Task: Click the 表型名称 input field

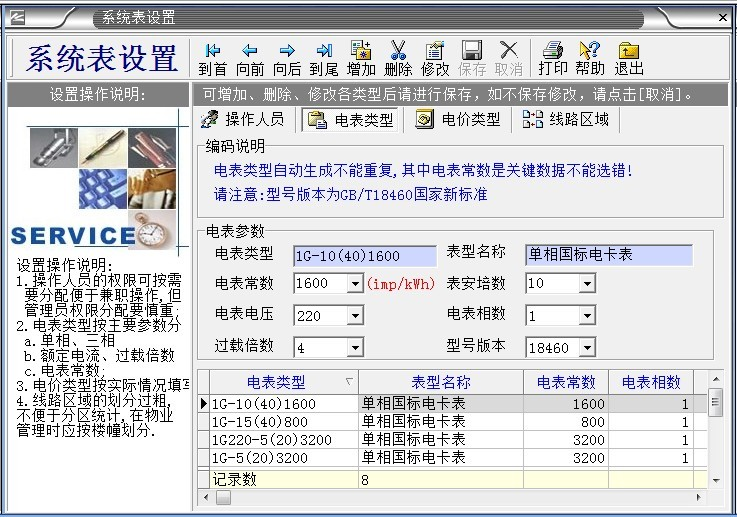Action: coord(608,255)
